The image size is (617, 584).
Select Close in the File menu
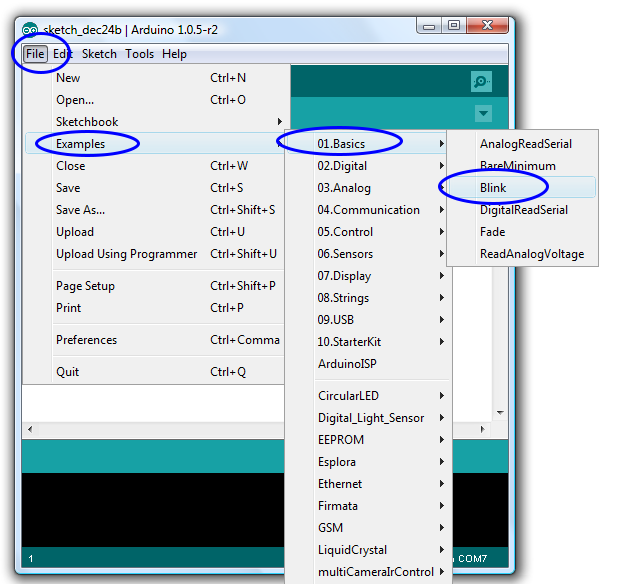point(156,166)
